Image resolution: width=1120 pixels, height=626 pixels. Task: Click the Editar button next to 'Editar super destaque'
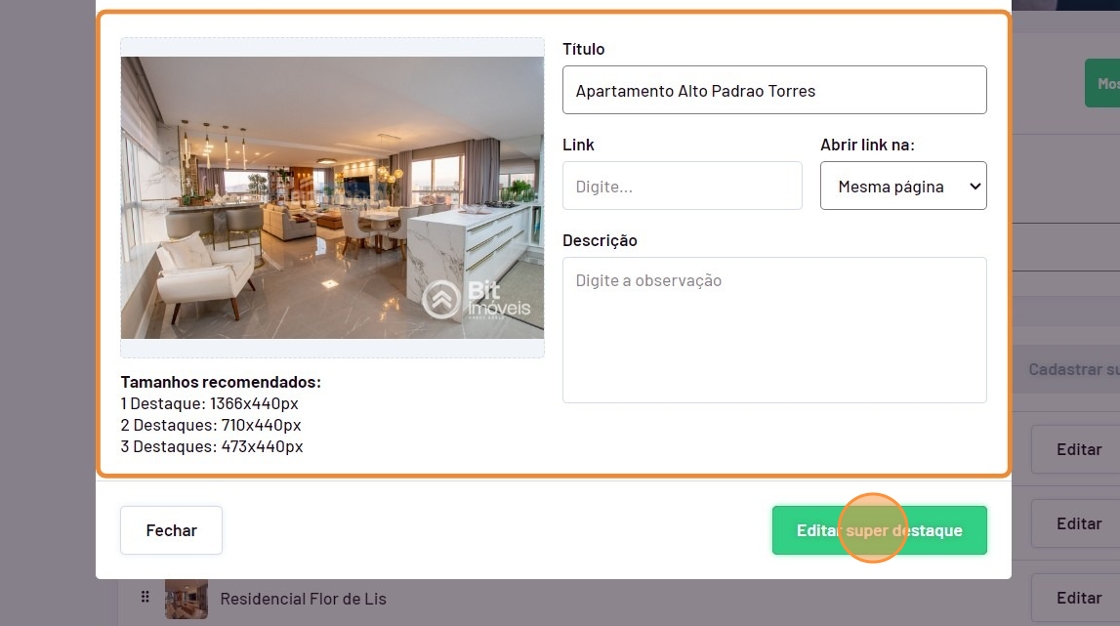(1078, 524)
